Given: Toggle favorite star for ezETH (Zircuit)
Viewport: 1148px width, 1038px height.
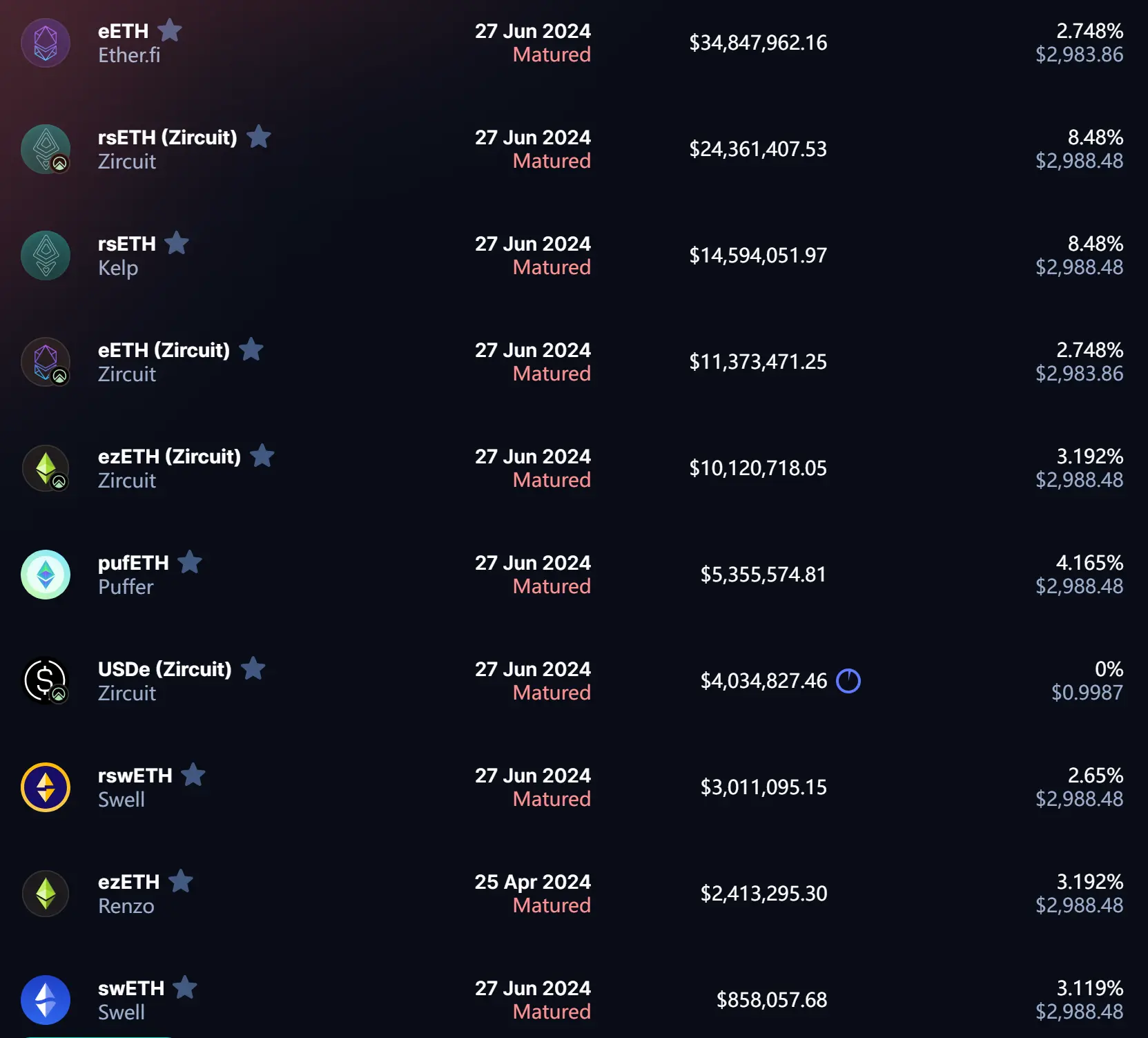Looking at the screenshot, I should (x=262, y=456).
